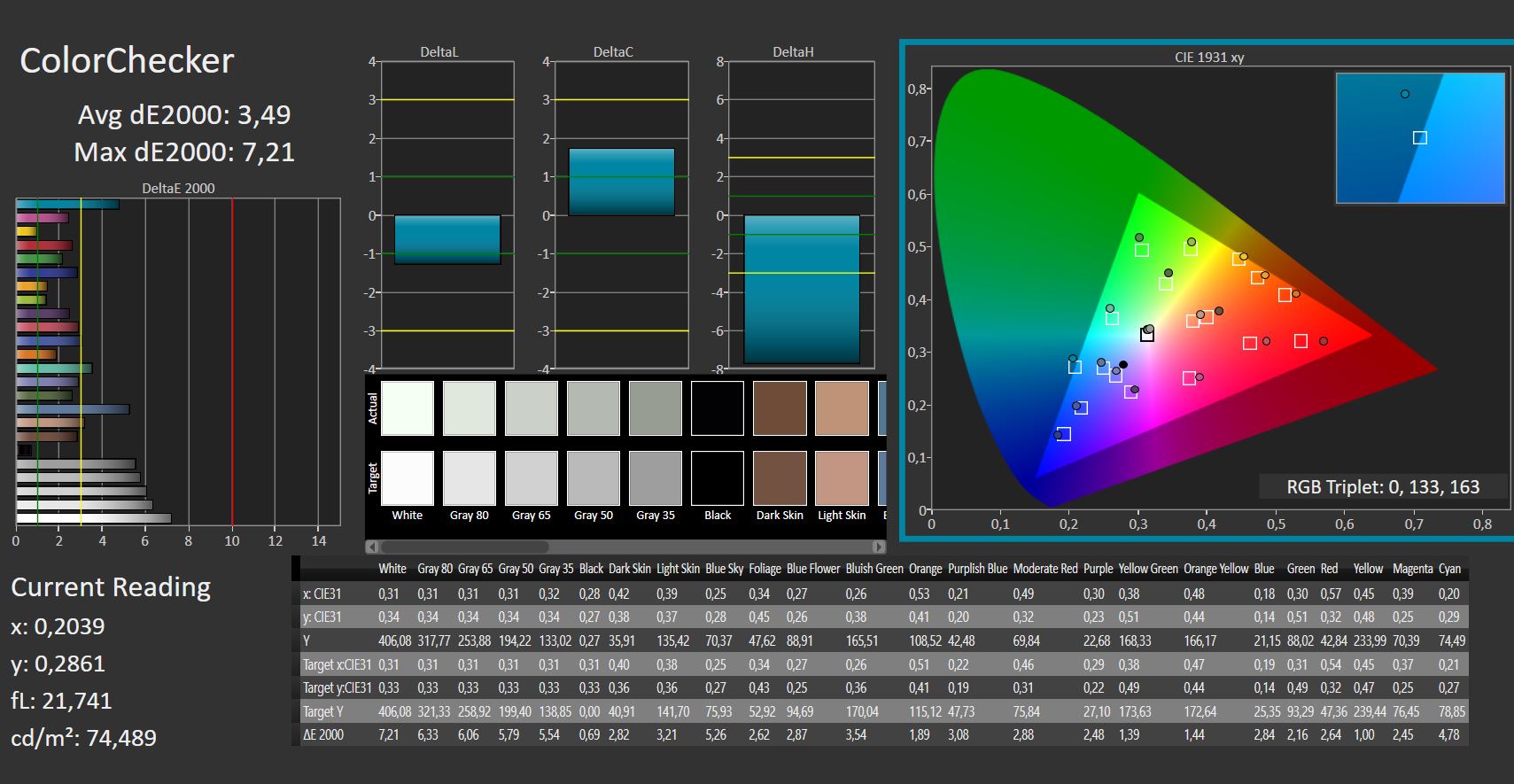The image size is (1514, 784).
Task: Click the top cyan bar in DeltaE 2000
Action: point(67,204)
